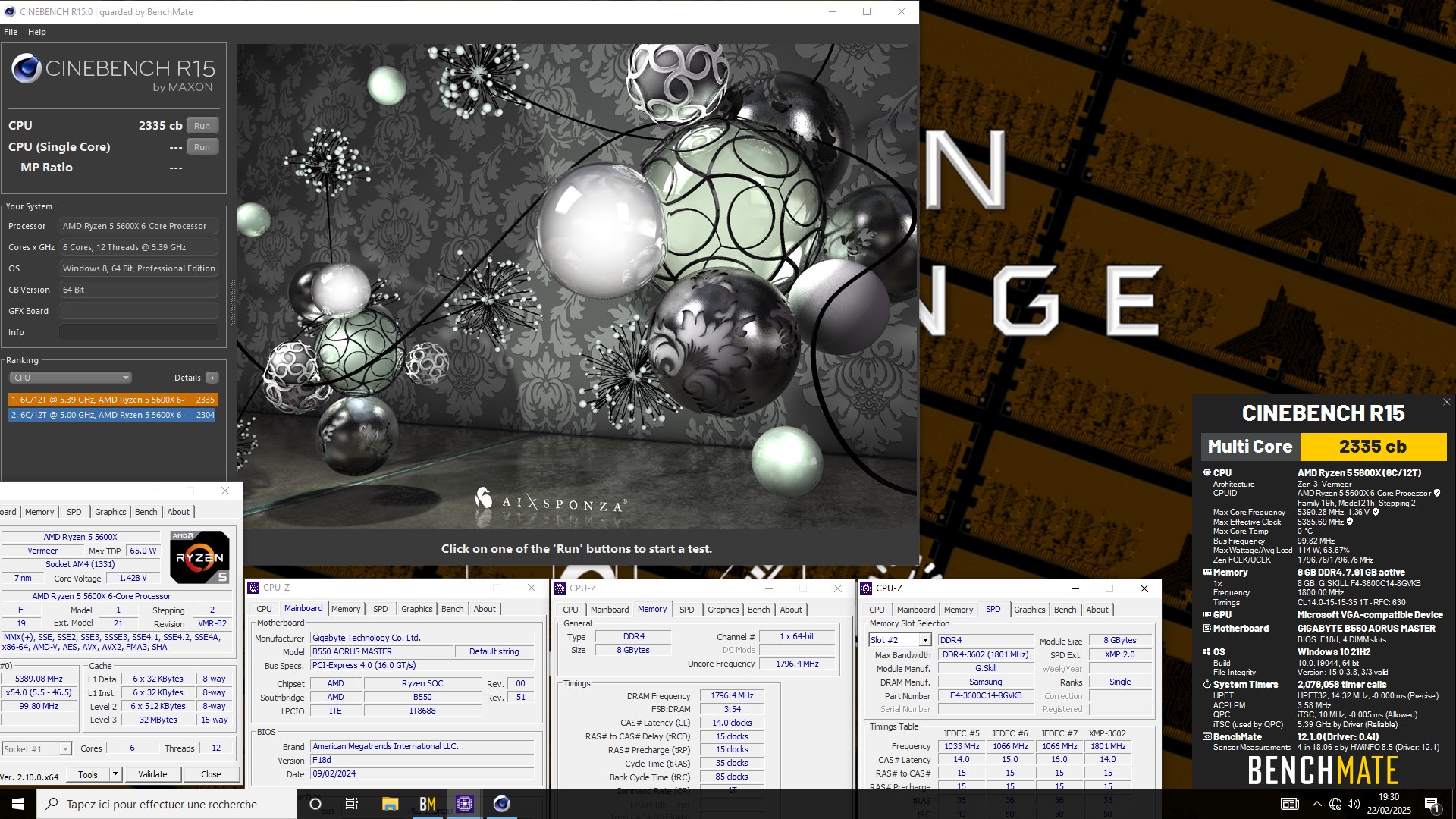
Task: Click the Motherboard icon in BenchMate panel
Action: pyautogui.click(x=1207, y=629)
